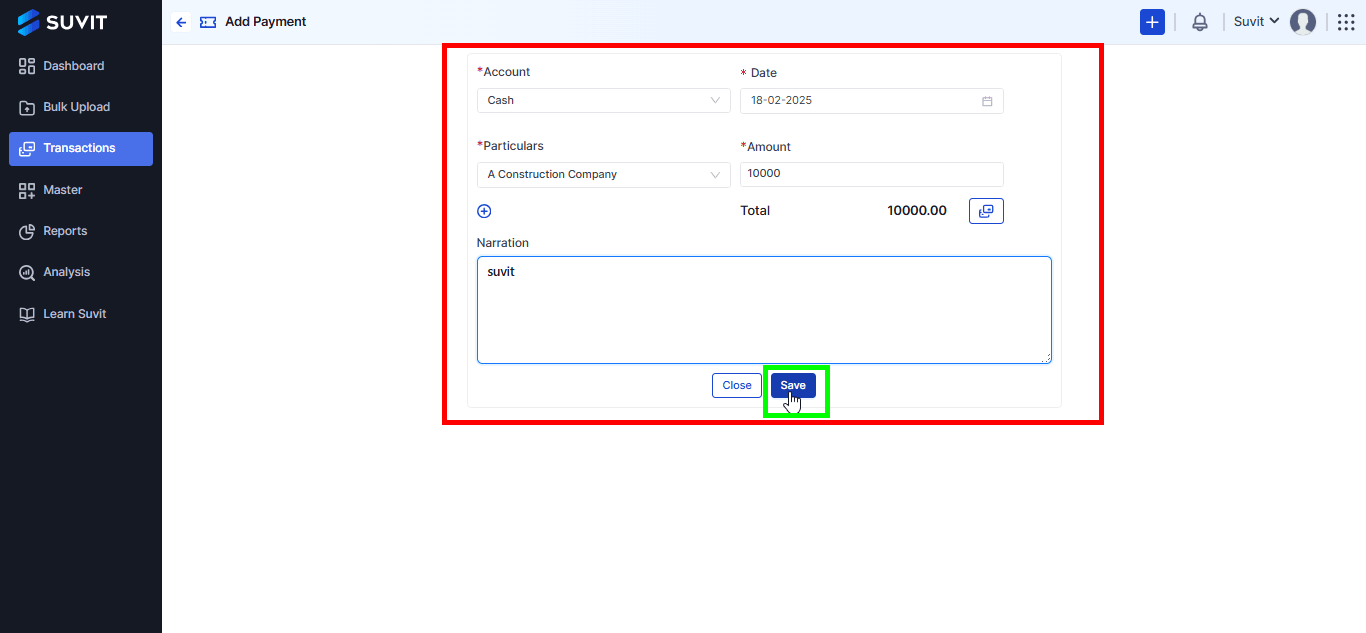The image size is (1366, 633).
Task: Click the Dashboard sidebar icon
Action: pyautogui.click(x=27, y=66)
